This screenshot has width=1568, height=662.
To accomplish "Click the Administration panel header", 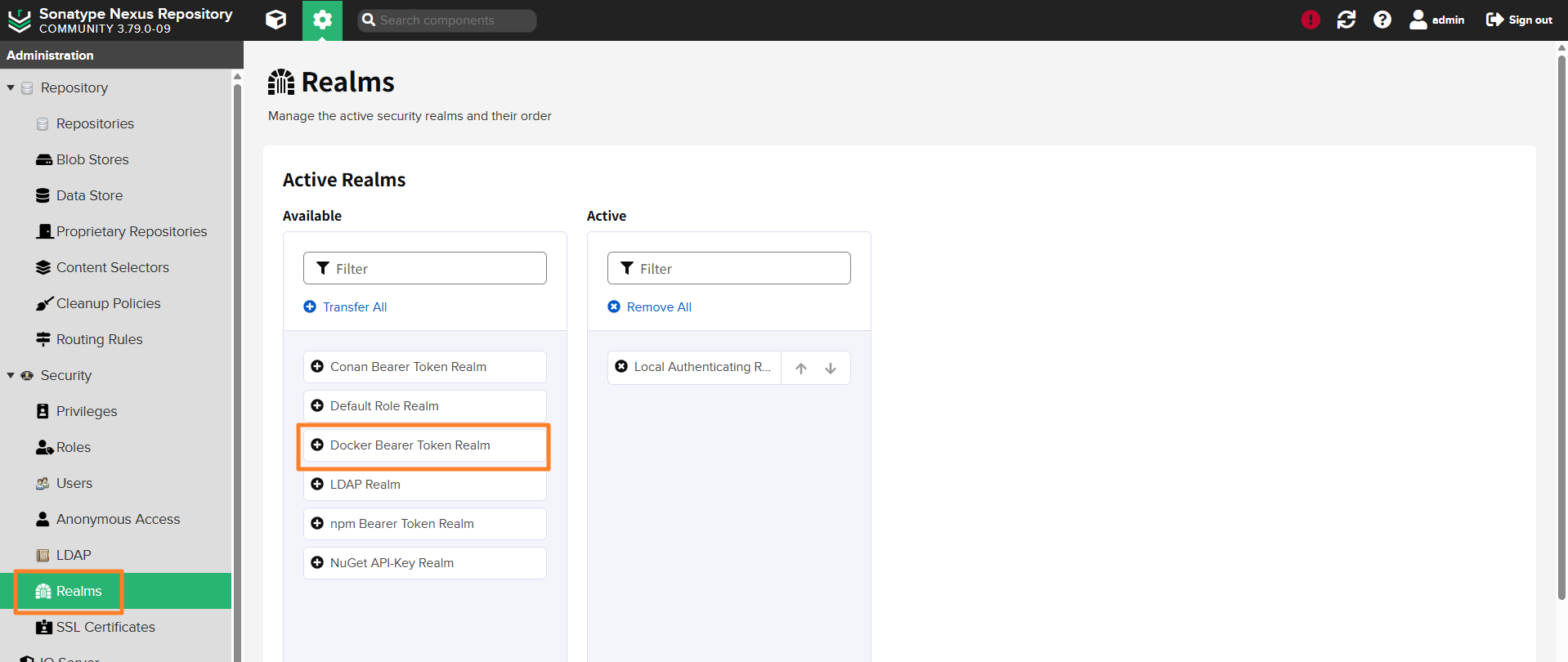I will pyautogui.click(x=122, y=55).
